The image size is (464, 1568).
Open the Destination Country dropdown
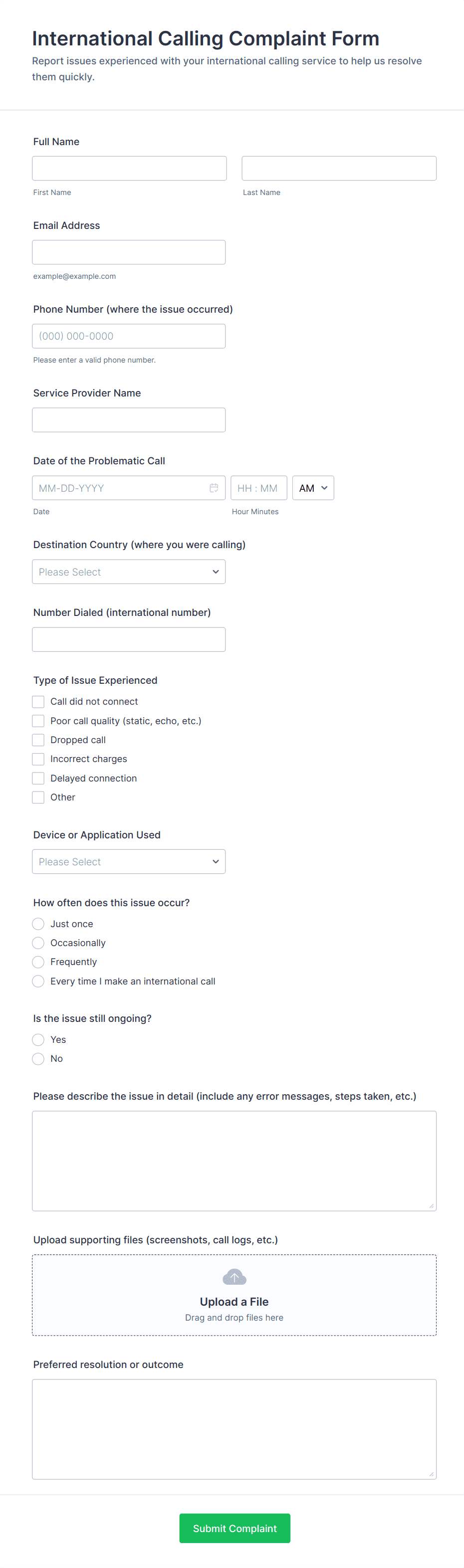pyautogui.click(x=129, y=572)
